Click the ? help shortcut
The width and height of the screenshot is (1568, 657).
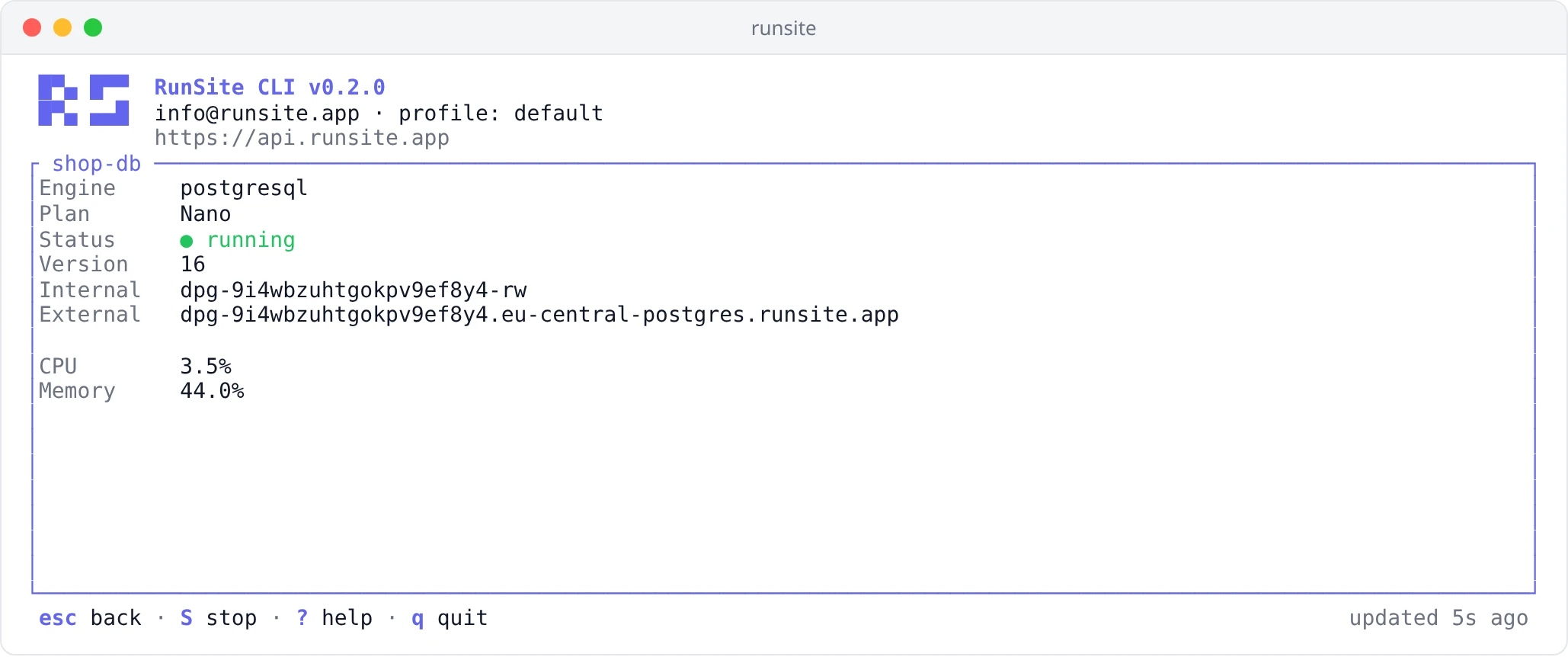tap(334, 617)
